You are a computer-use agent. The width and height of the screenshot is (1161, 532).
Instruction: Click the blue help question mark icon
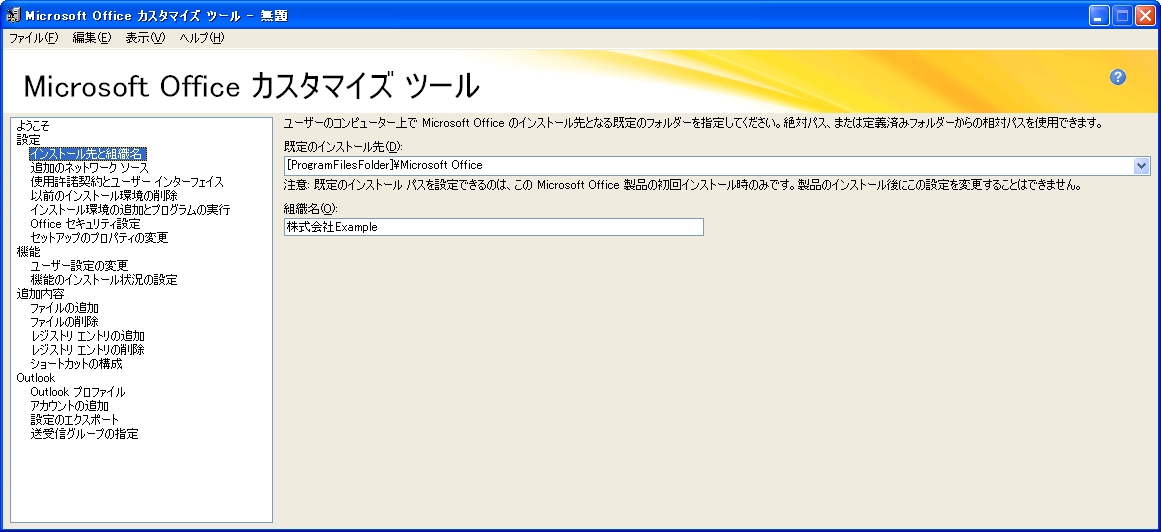click(x=1118, y=77)
